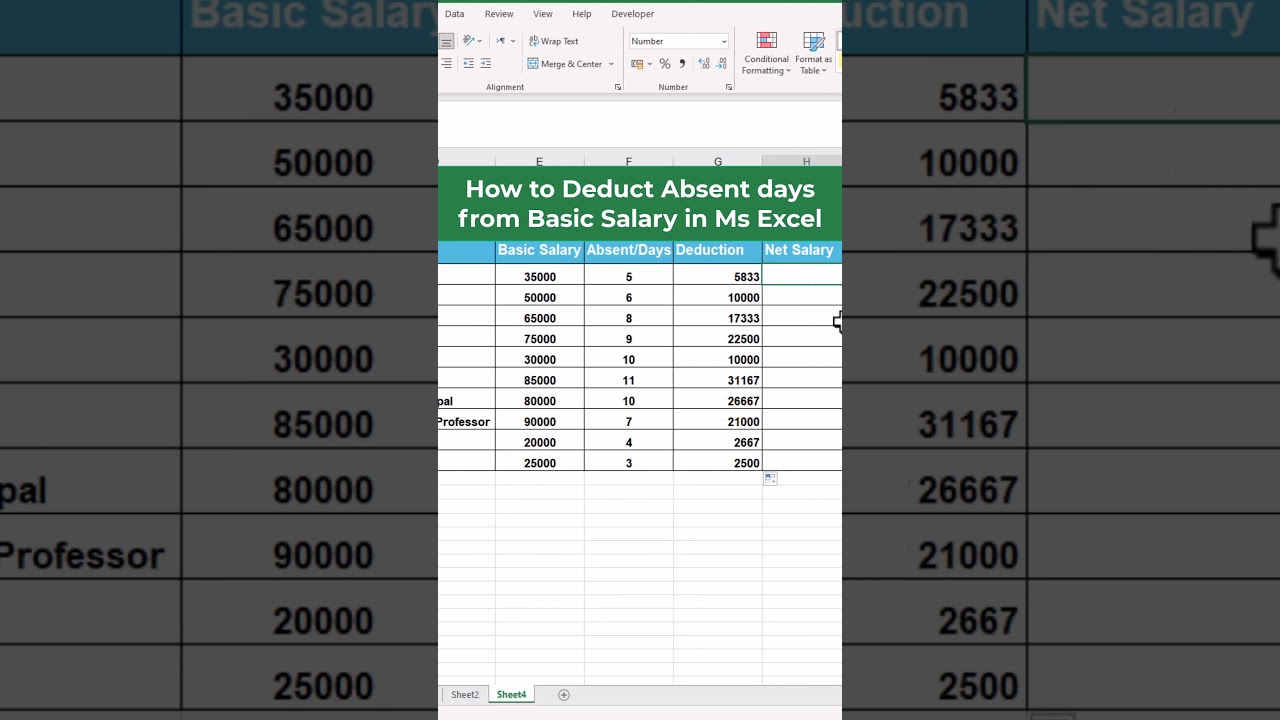Click the Text Direction icon
This screenshot has width=1280, height=720.
(x=501, y=41)
